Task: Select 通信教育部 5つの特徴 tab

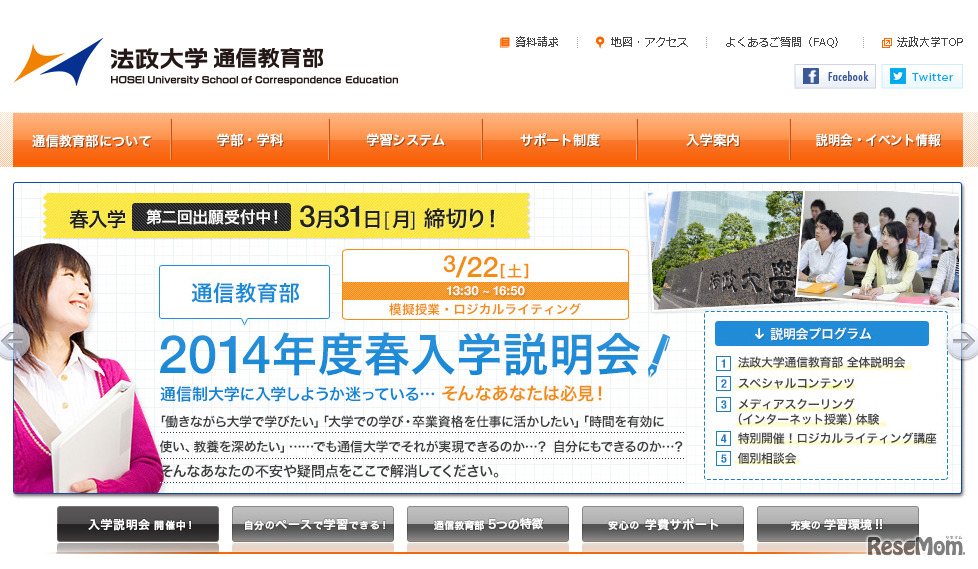Action: (488, 524)
